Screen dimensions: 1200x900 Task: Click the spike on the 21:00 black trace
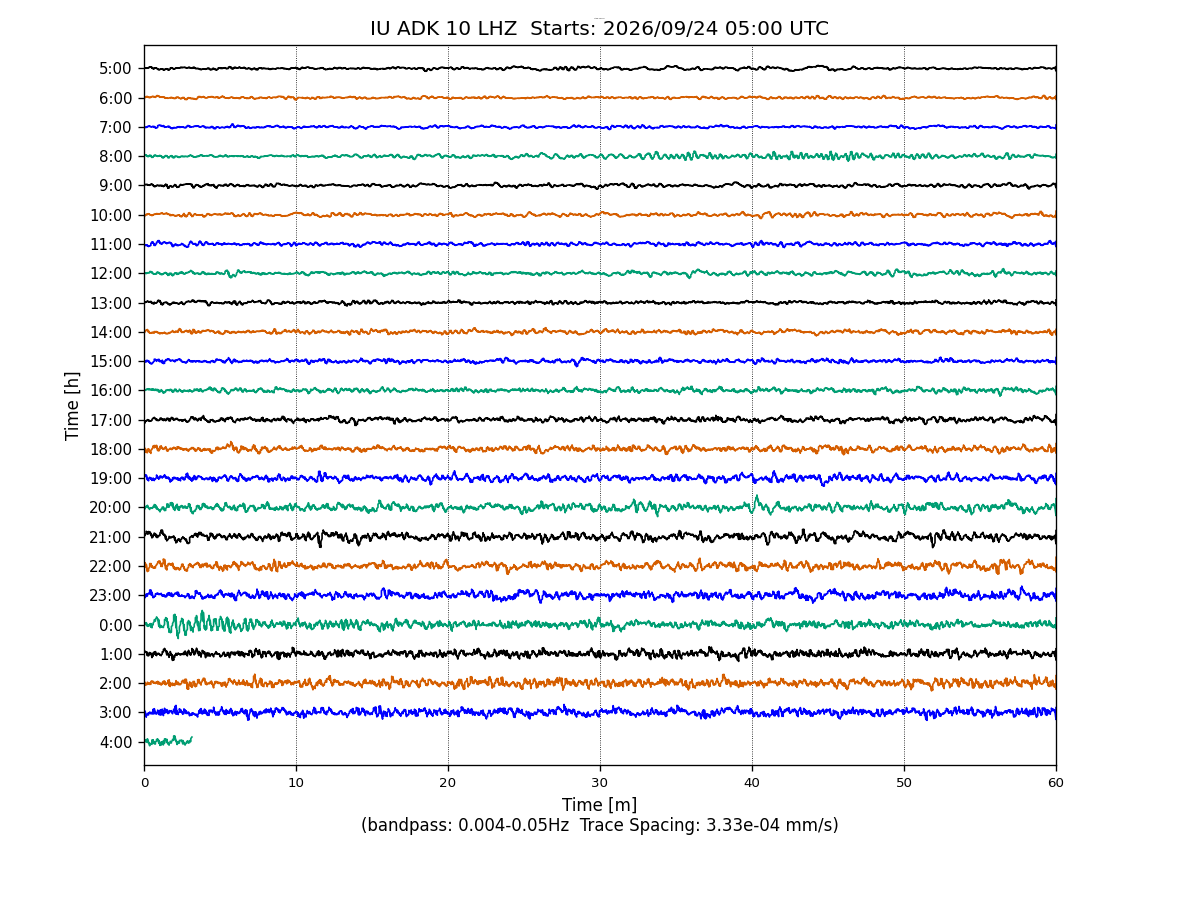pos(320,540)
